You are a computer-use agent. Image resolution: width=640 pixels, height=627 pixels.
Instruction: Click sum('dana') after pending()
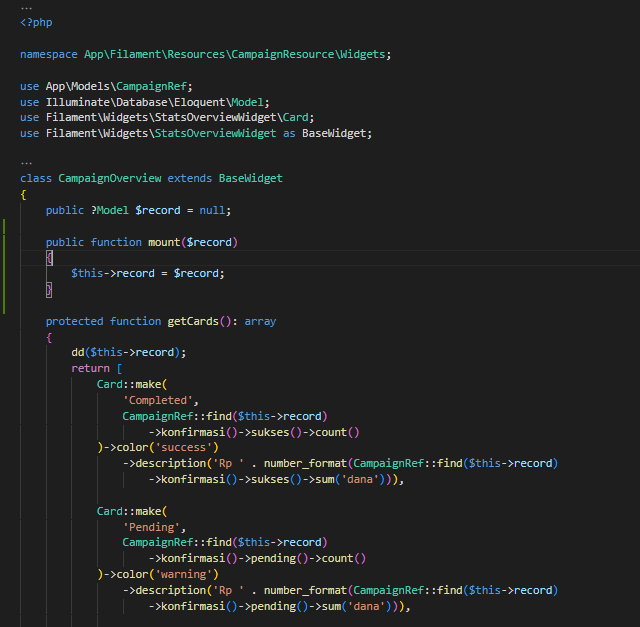(356, 606)
